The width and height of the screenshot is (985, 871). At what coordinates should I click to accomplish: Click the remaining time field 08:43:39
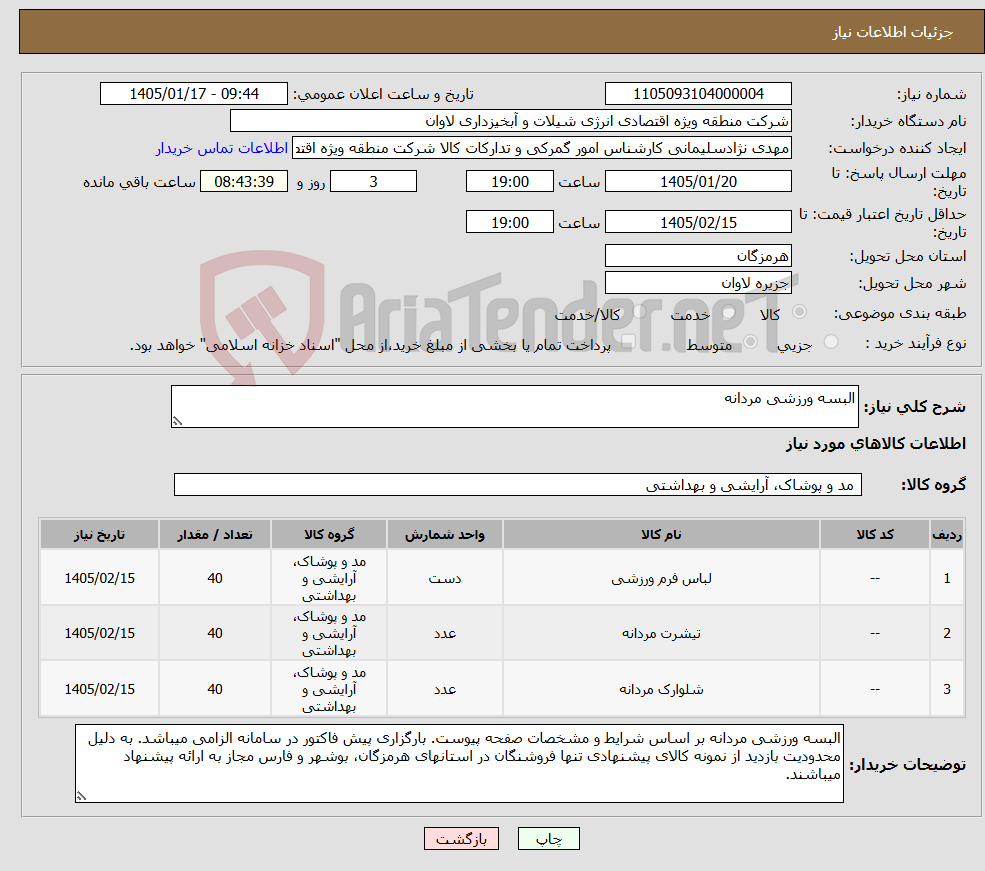(244, 181)
